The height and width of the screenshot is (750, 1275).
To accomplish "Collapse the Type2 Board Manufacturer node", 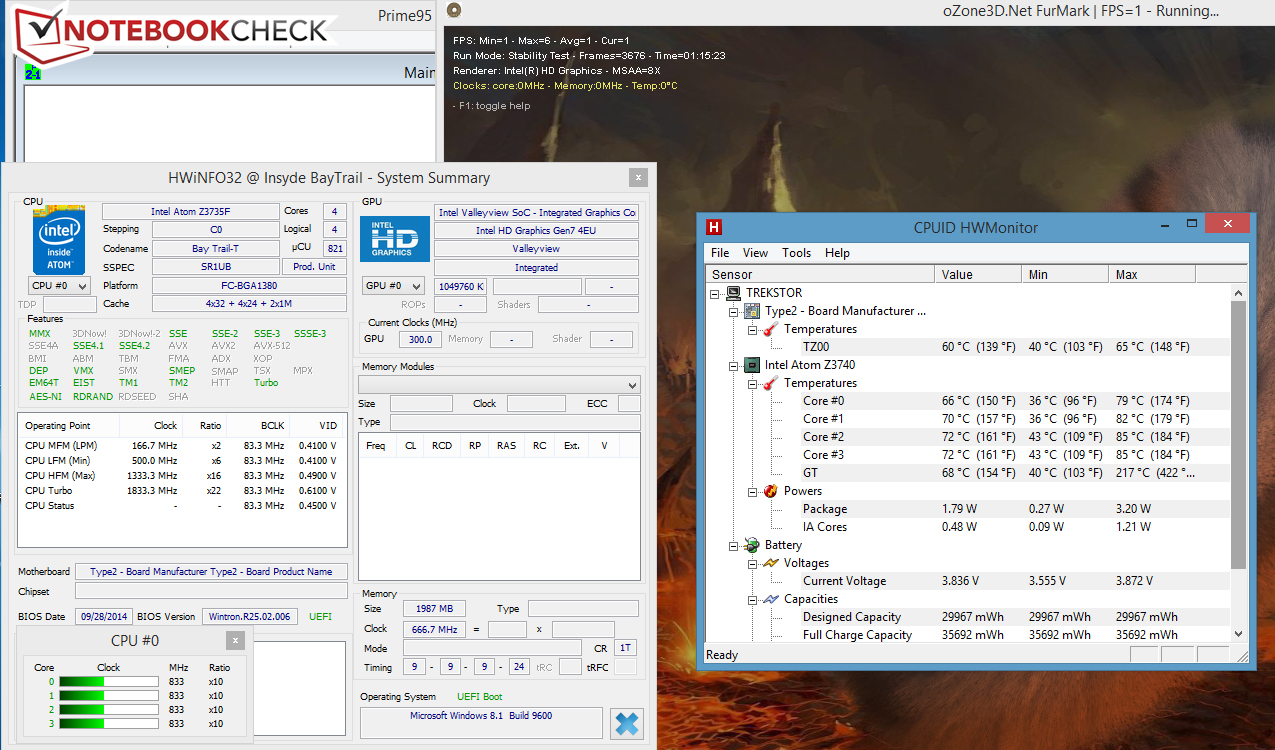I will click(733, 312).
